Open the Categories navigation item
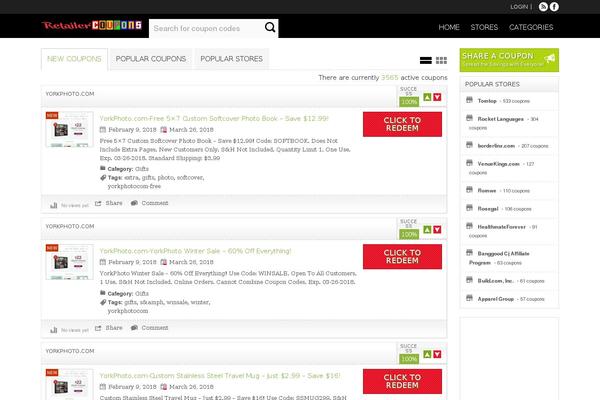 pyautogui.click(x=531, y=27)
